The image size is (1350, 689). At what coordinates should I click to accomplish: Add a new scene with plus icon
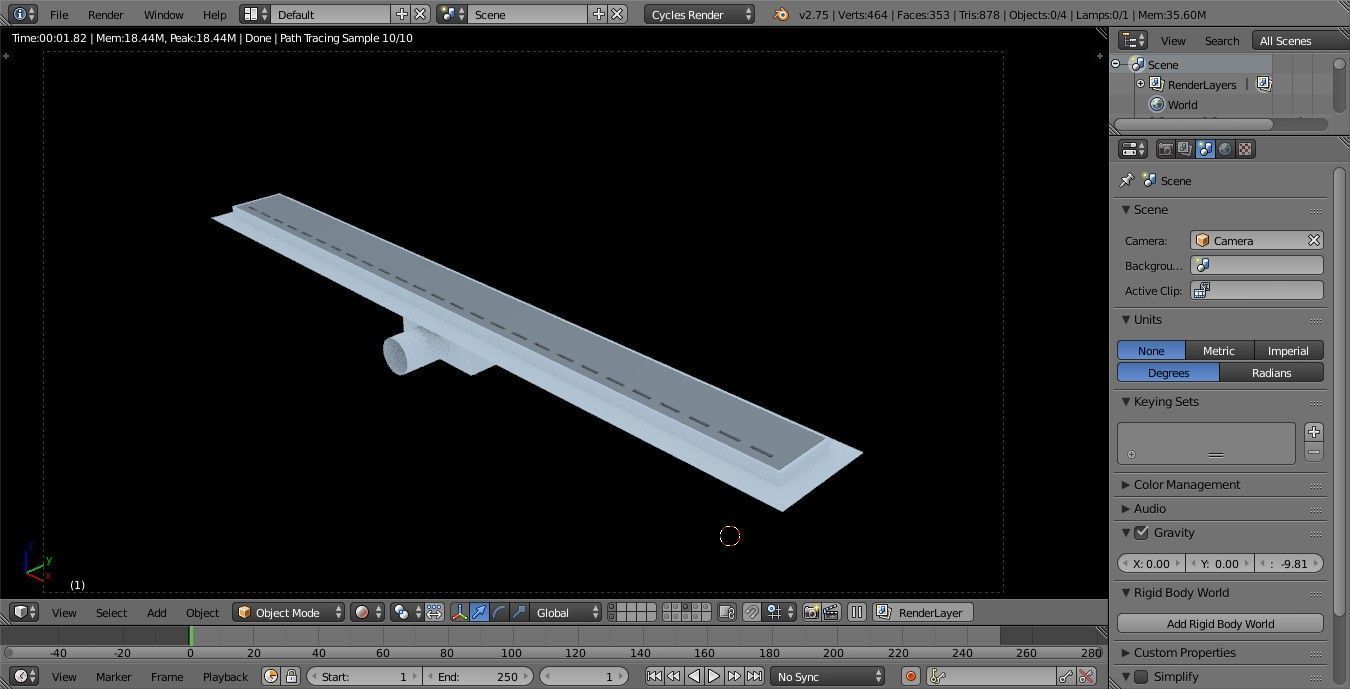click(598, 14)
